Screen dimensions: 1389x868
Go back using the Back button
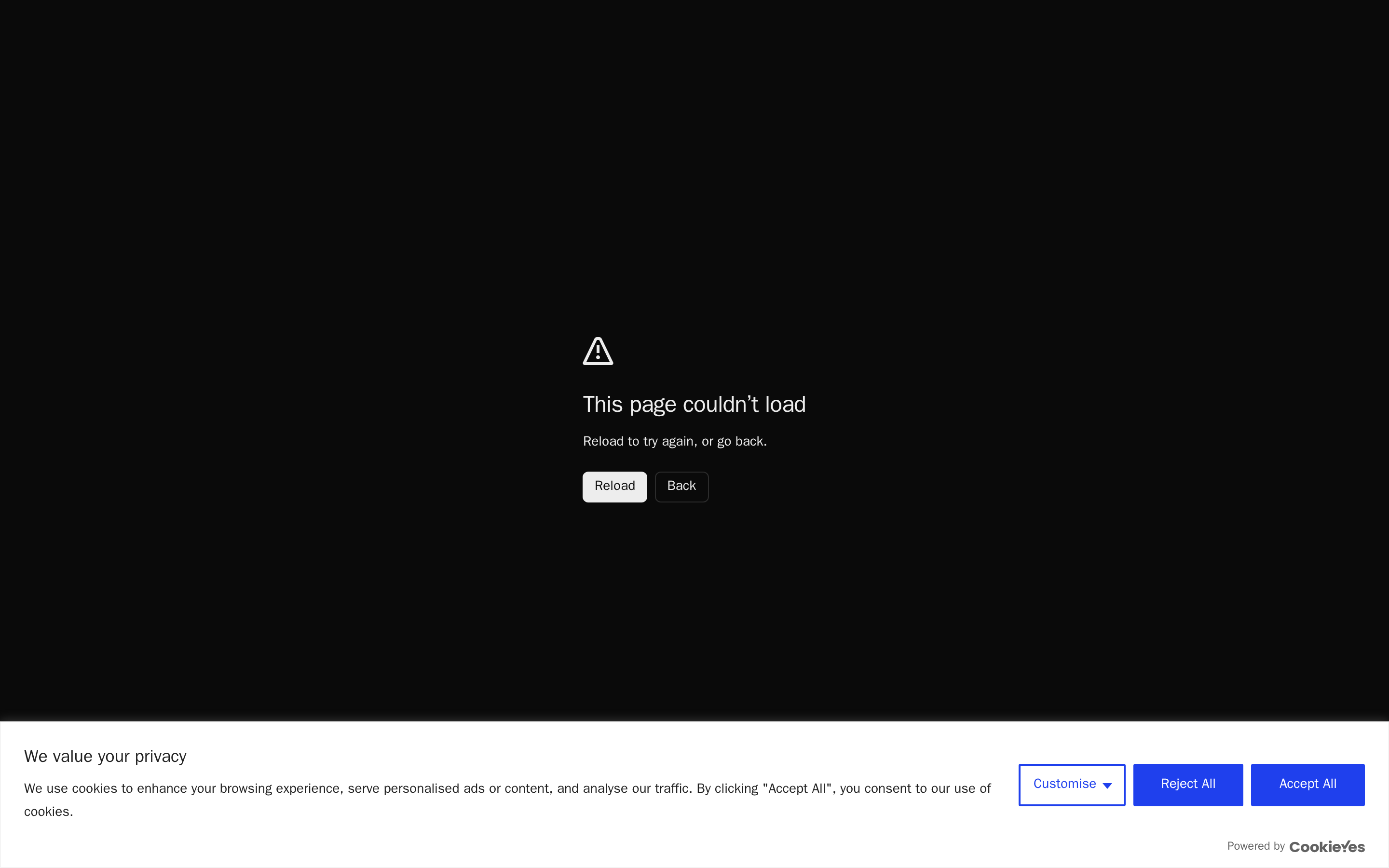[681, 487]
